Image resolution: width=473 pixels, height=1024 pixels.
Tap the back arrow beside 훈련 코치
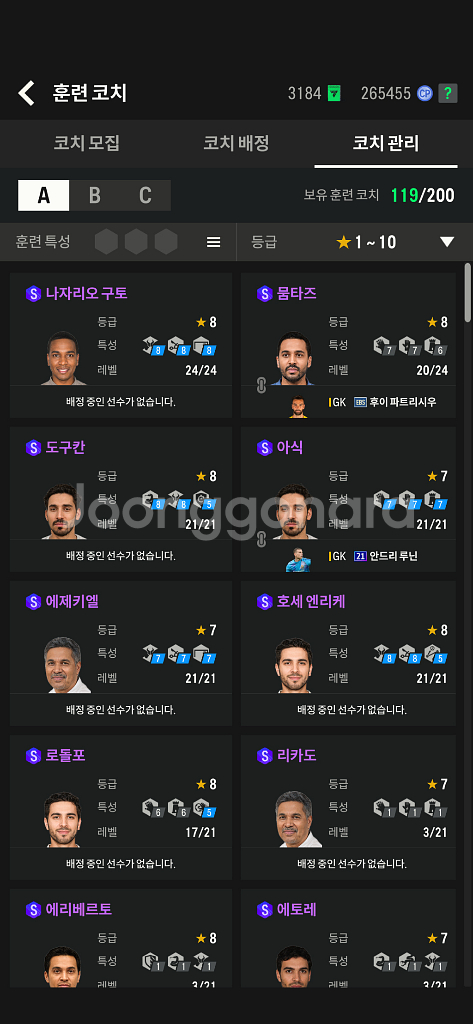click(x=26, y=93)
